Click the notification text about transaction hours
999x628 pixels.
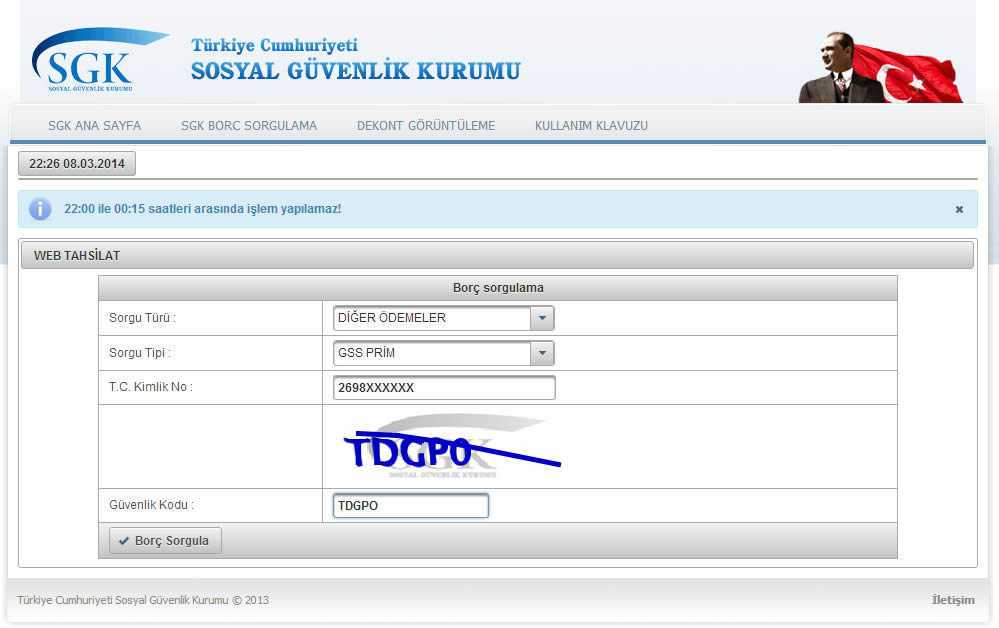click(x=202, y=209)
